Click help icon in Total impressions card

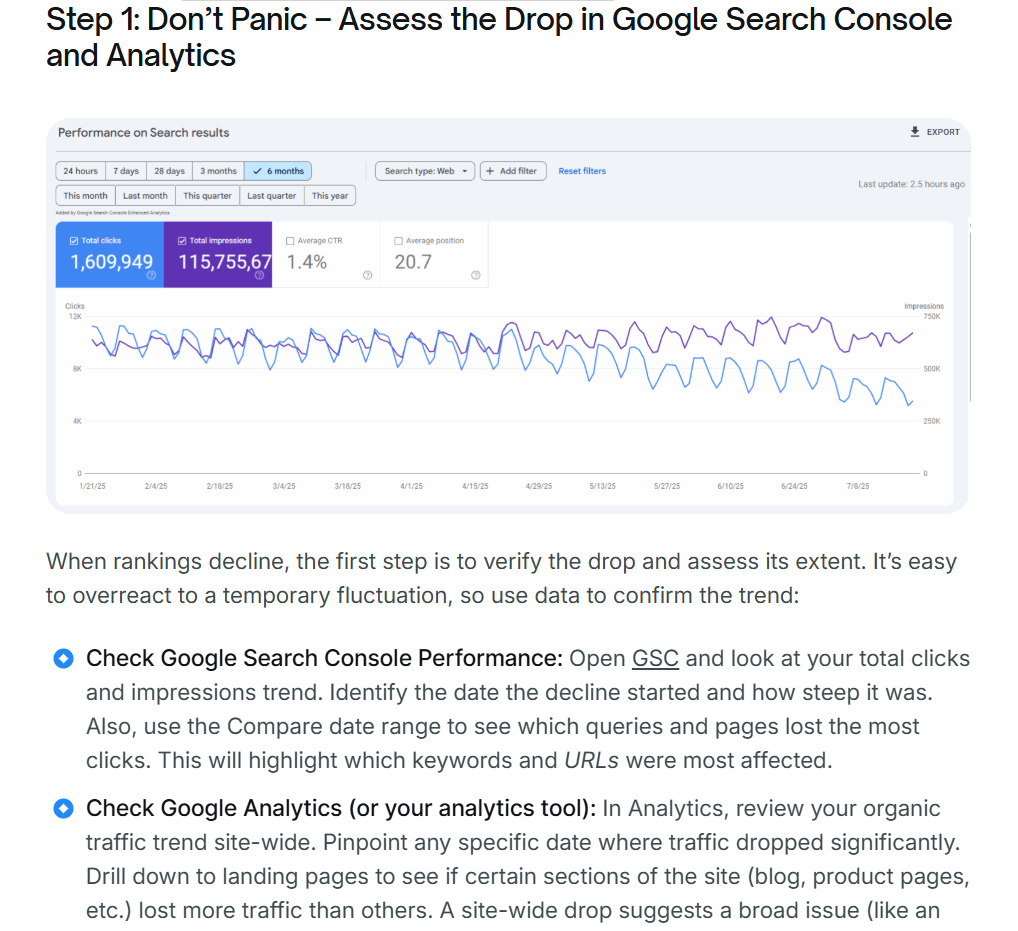pos(259,275)
